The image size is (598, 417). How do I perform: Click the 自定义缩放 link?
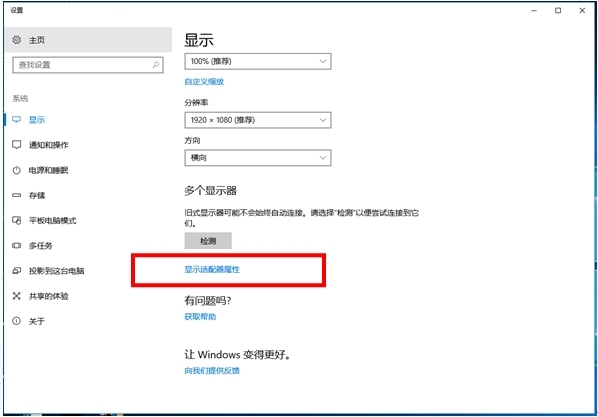204,82
